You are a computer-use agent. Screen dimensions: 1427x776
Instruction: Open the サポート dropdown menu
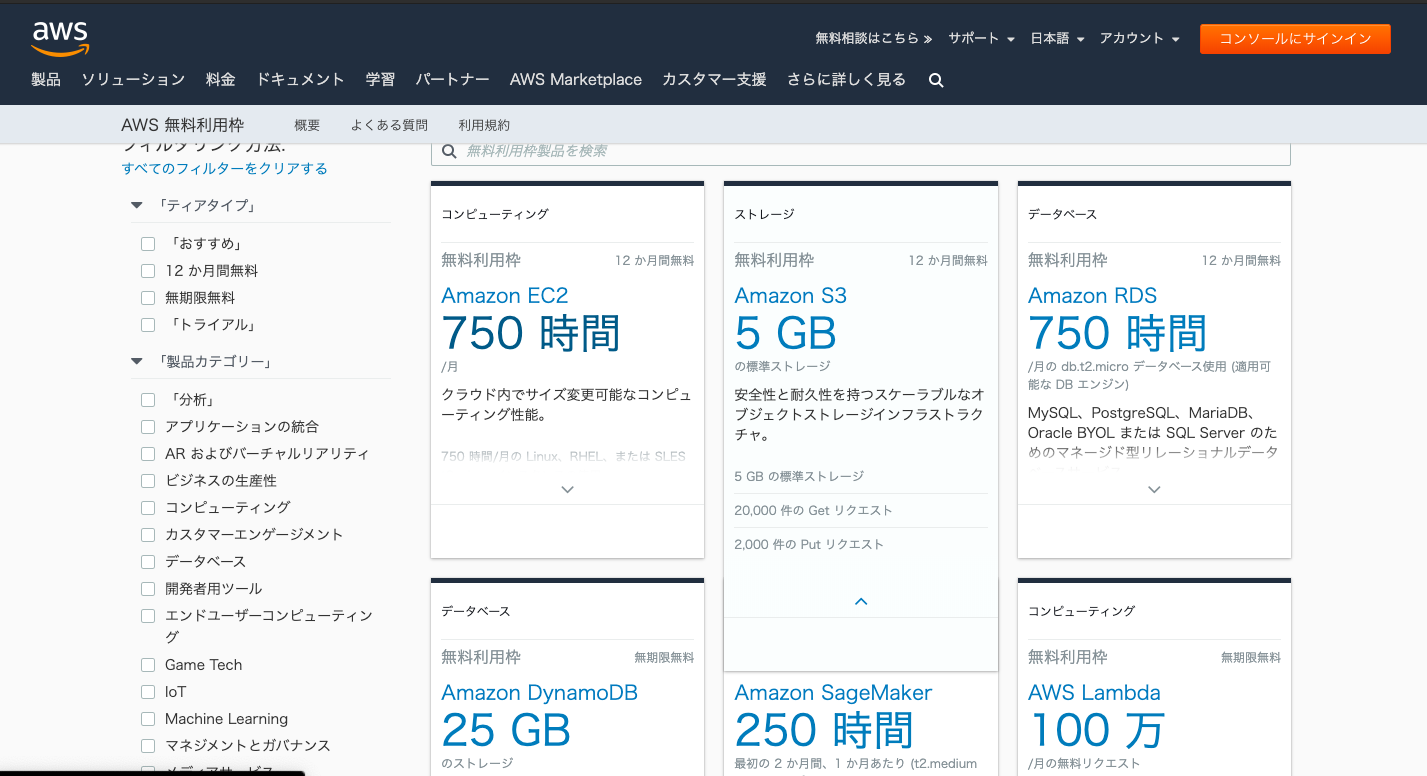981,39
